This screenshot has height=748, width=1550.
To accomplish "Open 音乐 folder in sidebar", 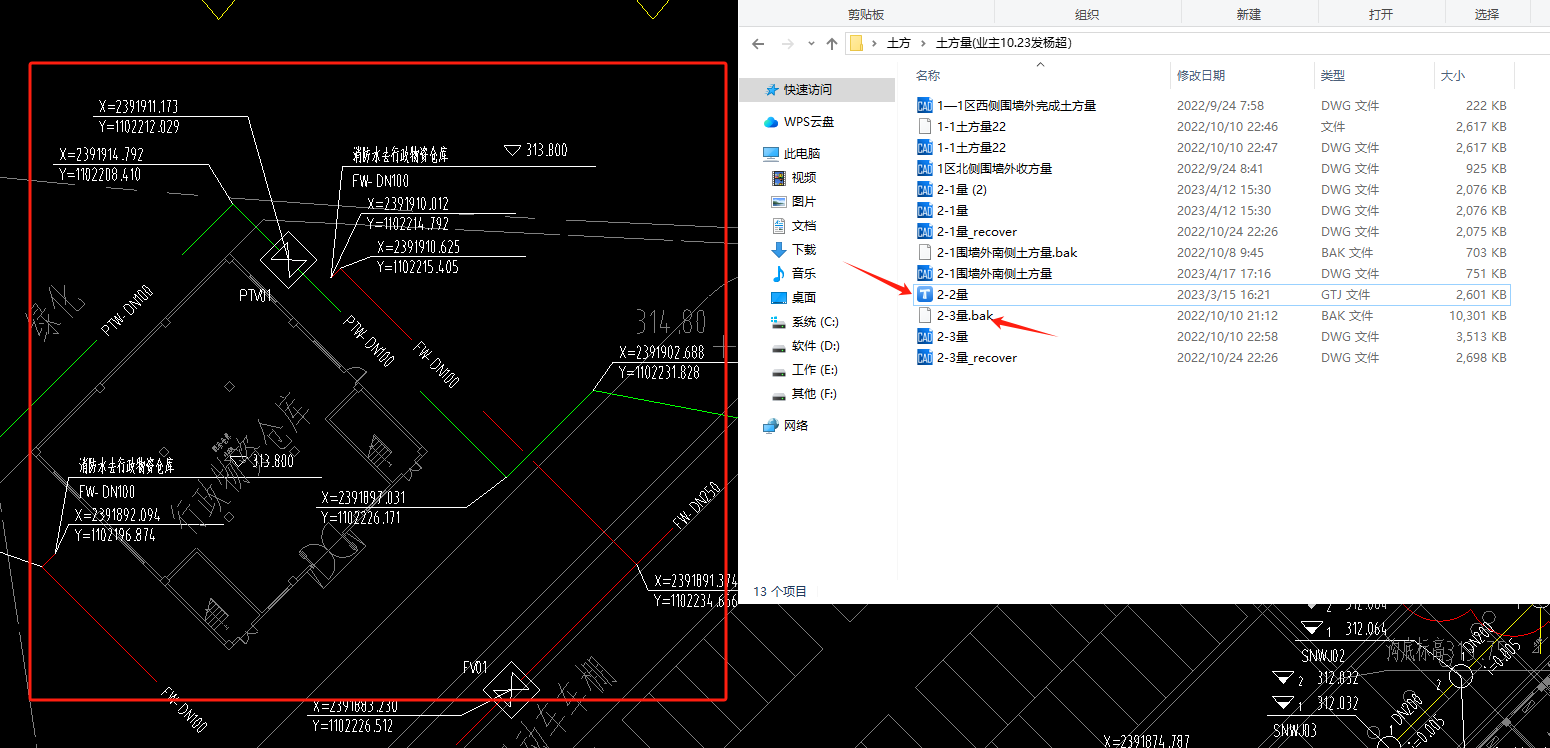I will coord(804,273).
